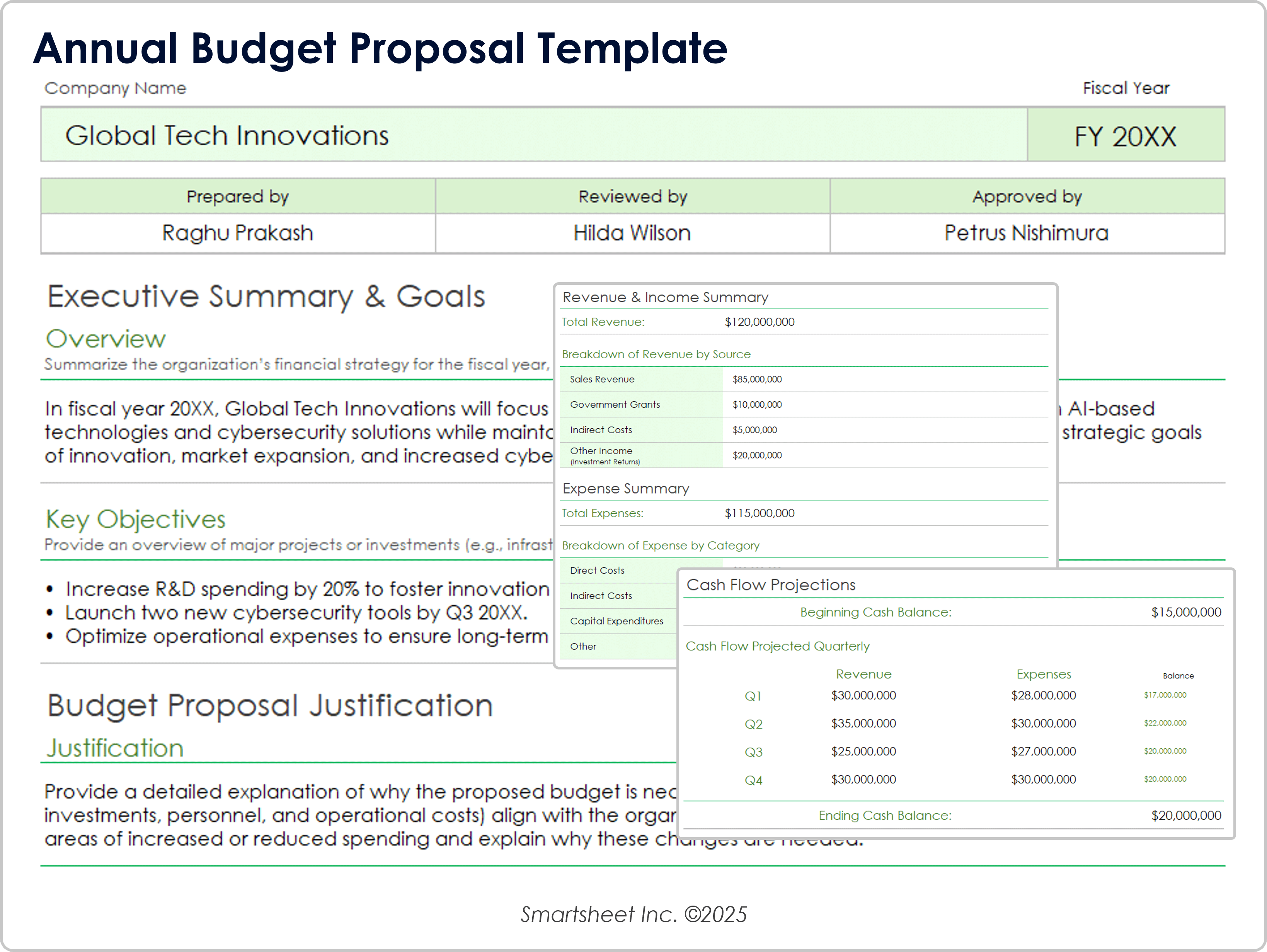Click the $85,000,000 sales revenue value

pos(757,379)
